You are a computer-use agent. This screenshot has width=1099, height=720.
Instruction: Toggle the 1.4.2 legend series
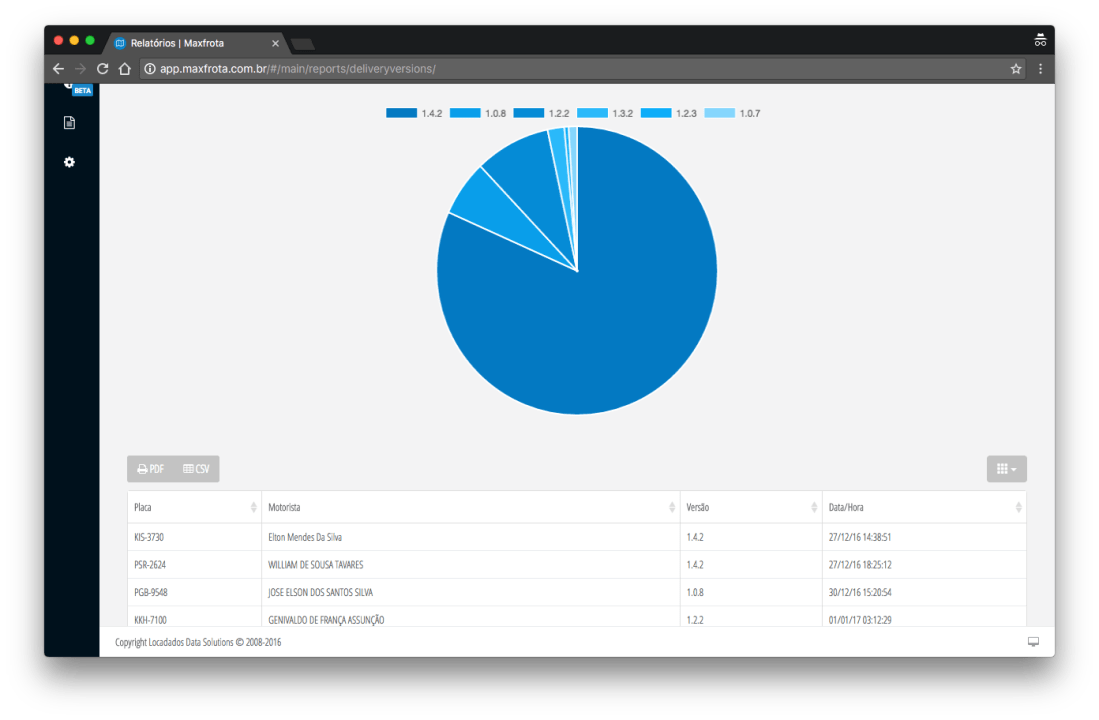414,114
